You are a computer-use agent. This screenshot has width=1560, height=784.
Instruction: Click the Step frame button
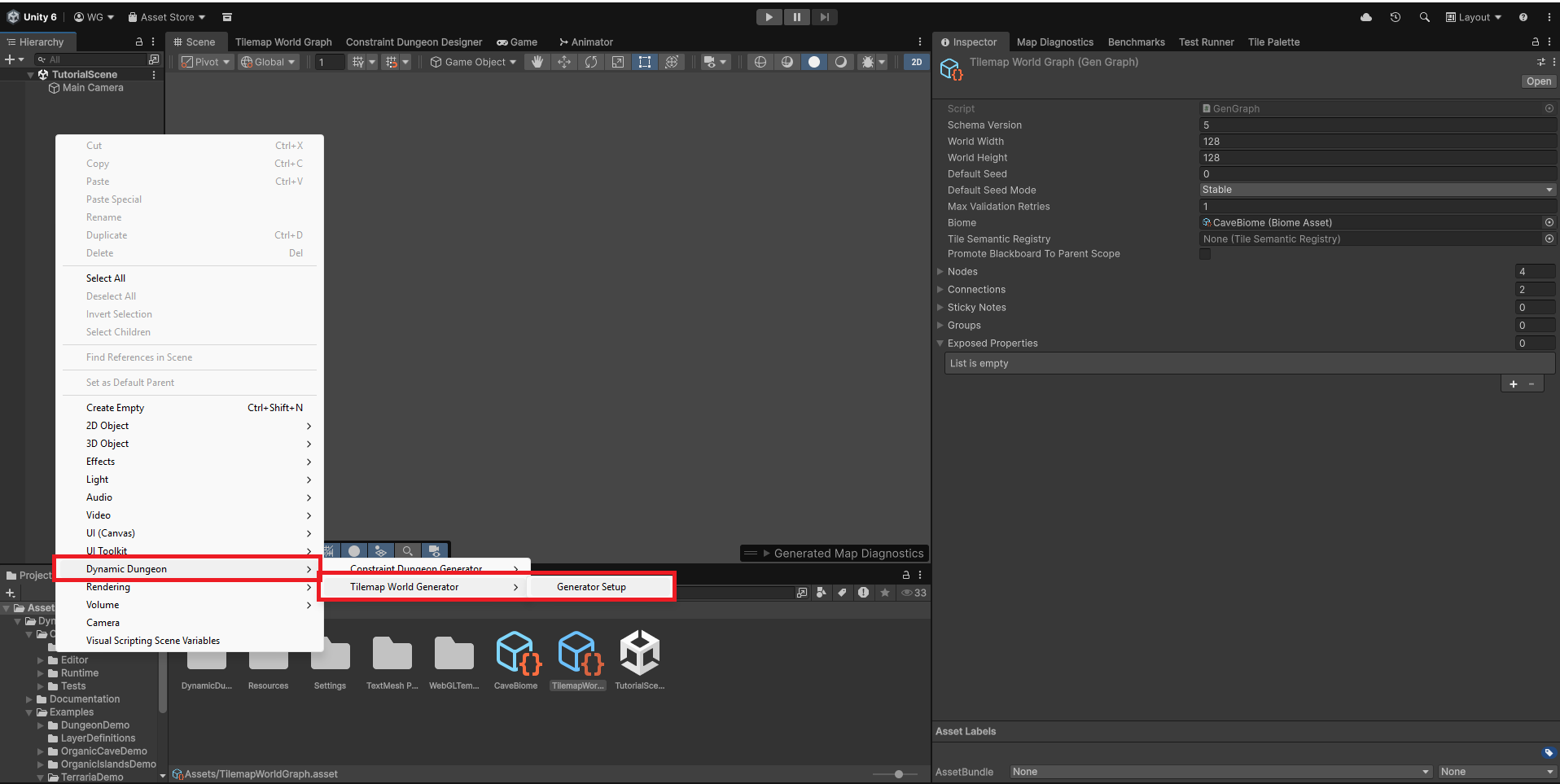point(824,17)
